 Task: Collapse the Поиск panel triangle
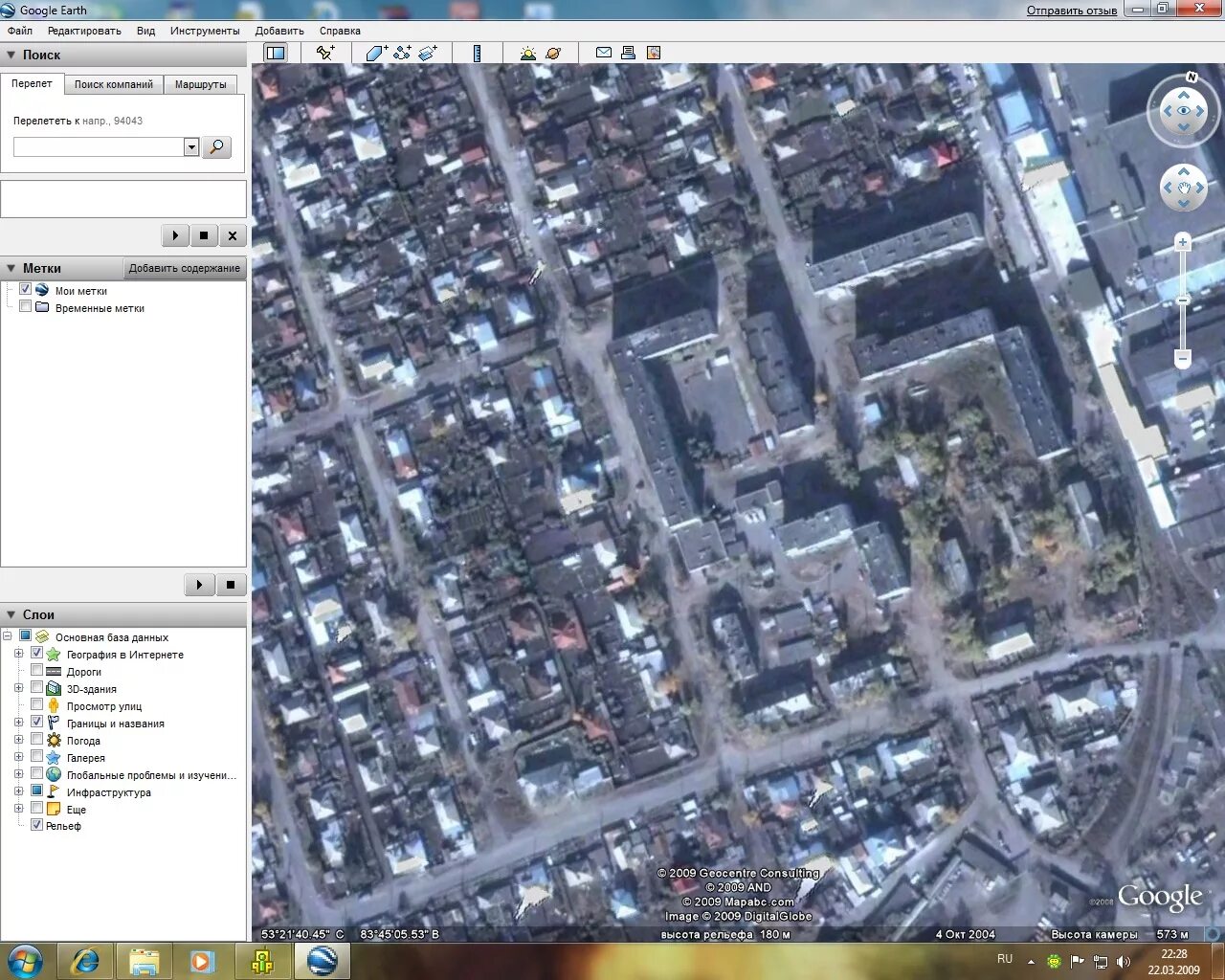tap(11, 56)
